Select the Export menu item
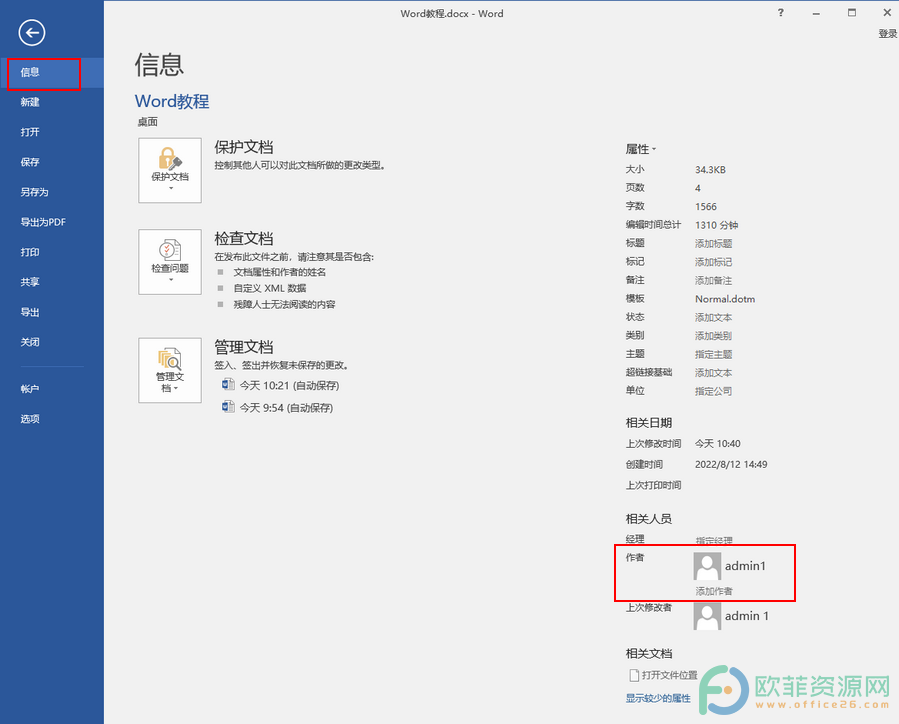The image size is (899, 724). point(52,312)
